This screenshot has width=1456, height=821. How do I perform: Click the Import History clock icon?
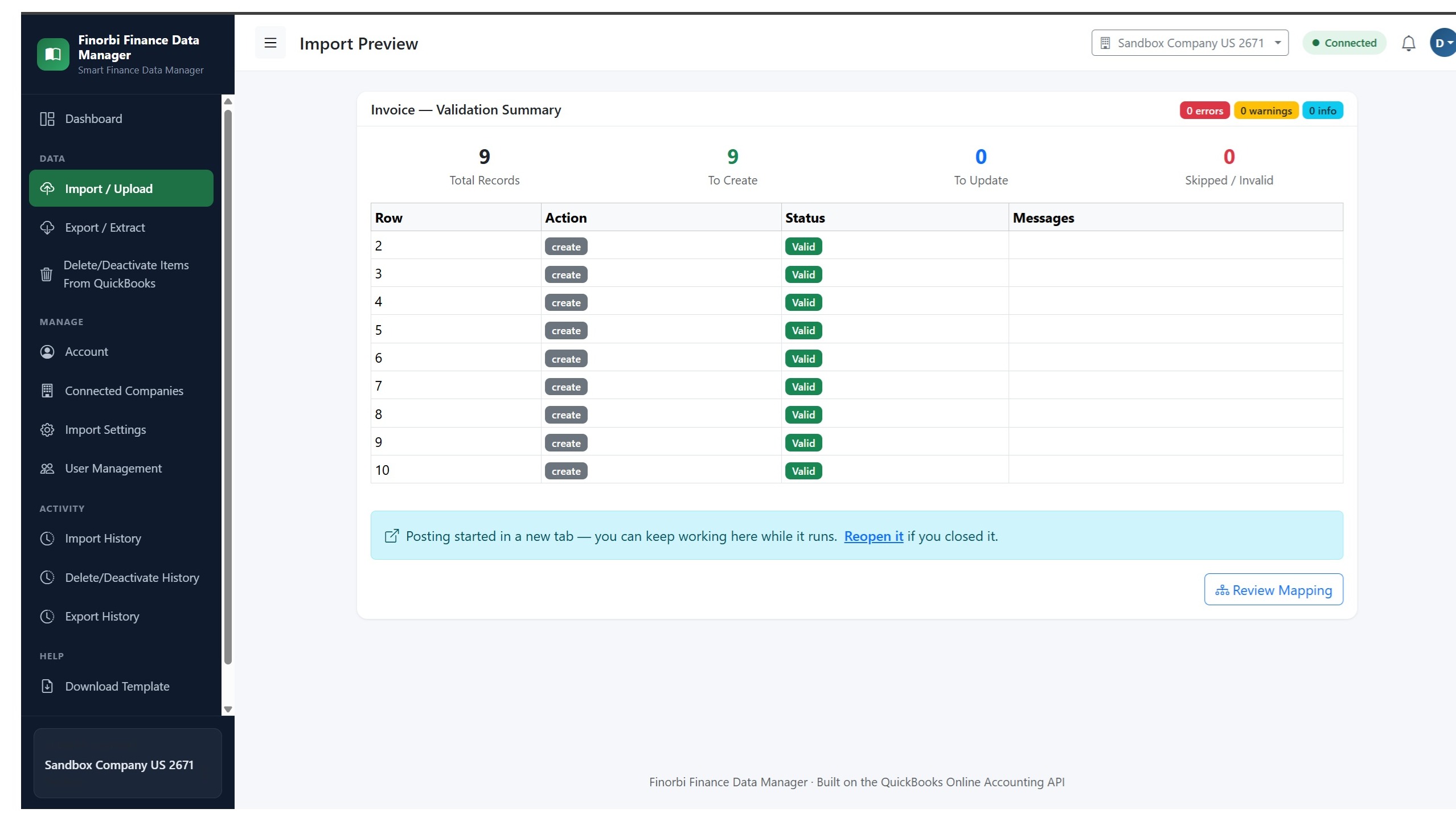pyautogui.click(x=47, y=539)
